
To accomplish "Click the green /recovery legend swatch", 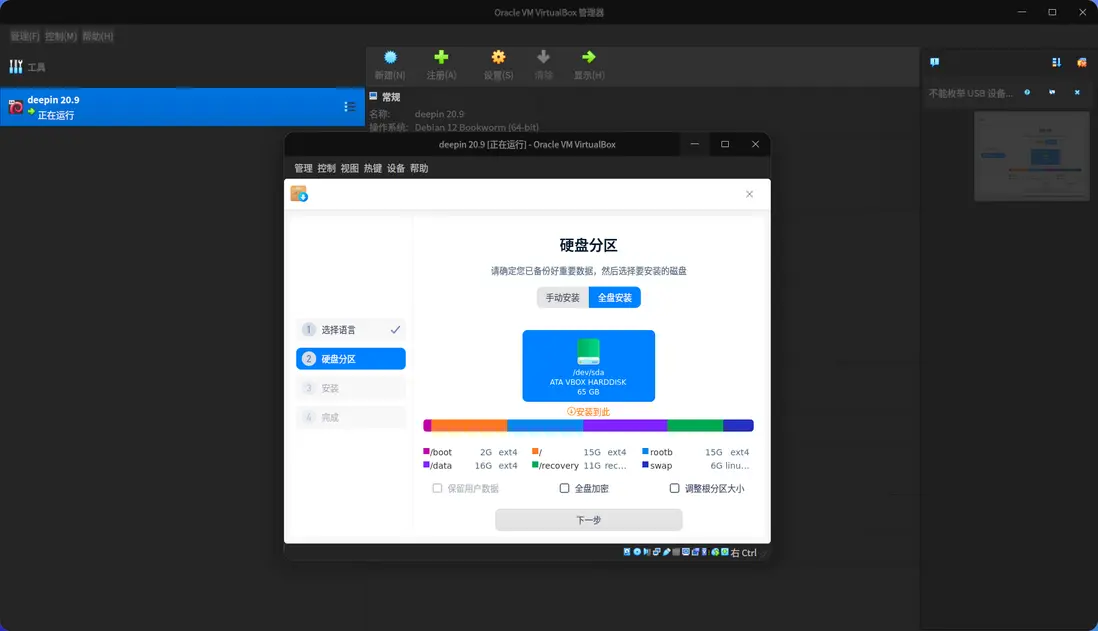I will click(x=535, y=464).
